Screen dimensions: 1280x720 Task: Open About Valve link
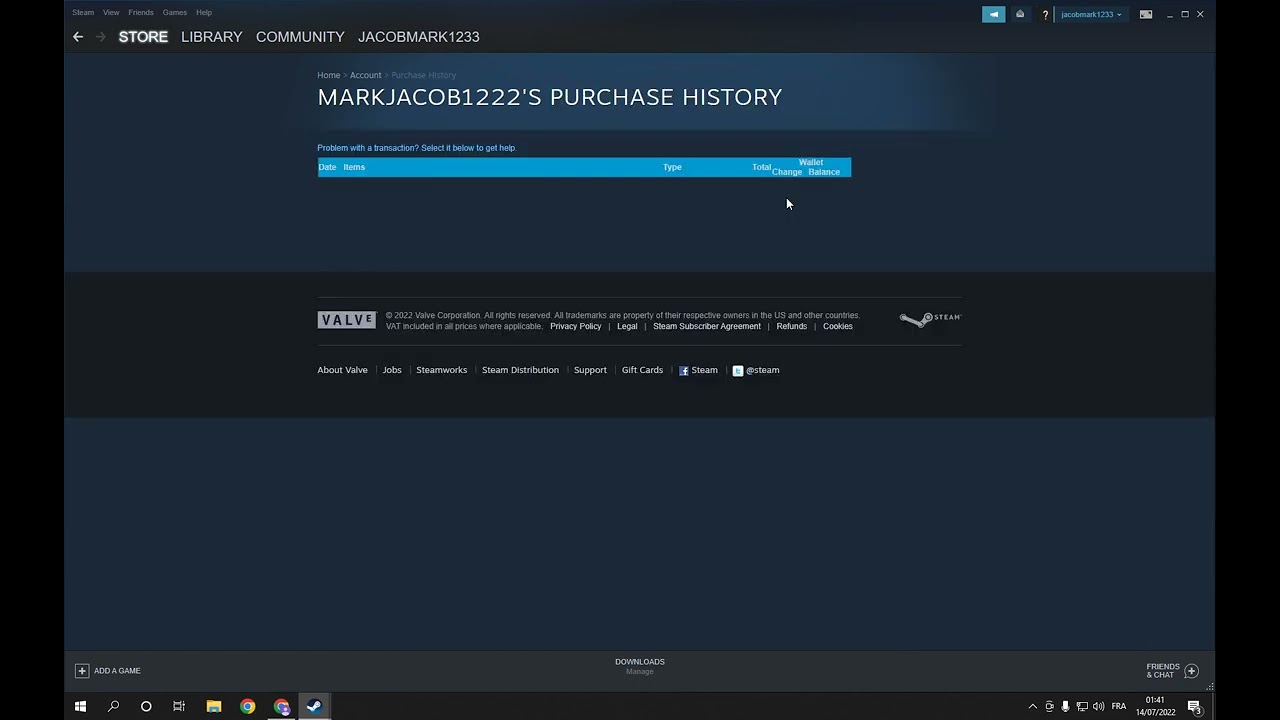coord(343,370)
